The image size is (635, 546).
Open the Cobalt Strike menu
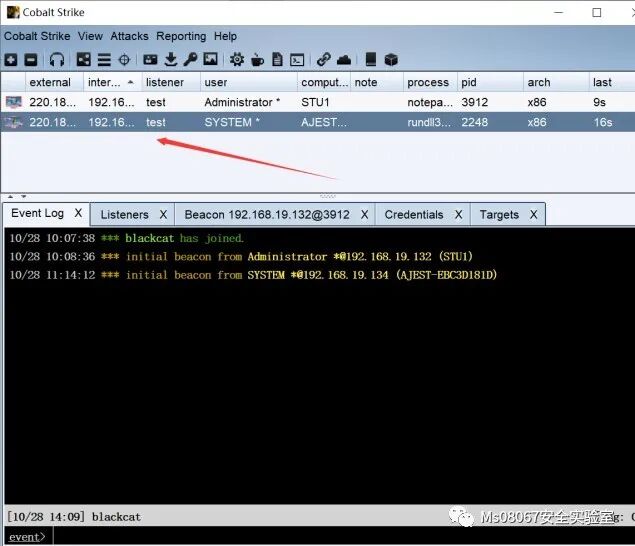pos(37,36)
